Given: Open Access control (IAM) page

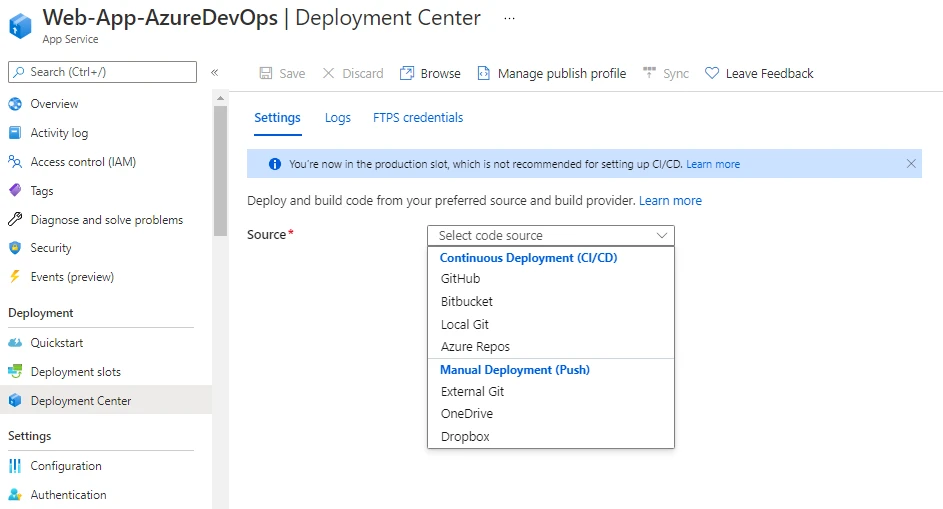Looking at the screenshot, I should coord(84,162).
